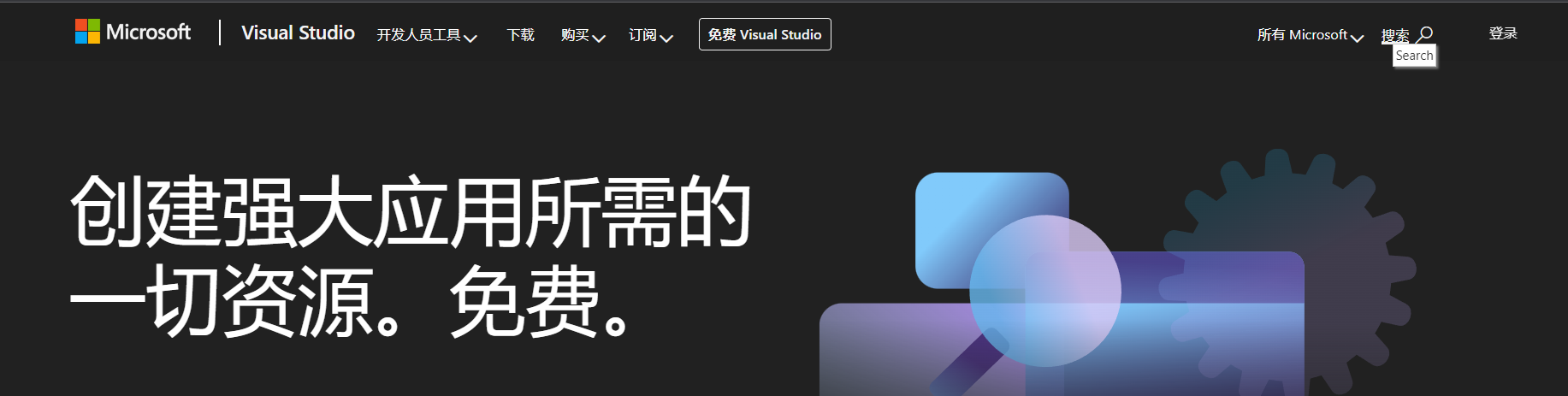This screenshot has height=396, width=1568.
Task: Click the search magnifier icon
Action: pyautogui.click(x=1424, y=34)
